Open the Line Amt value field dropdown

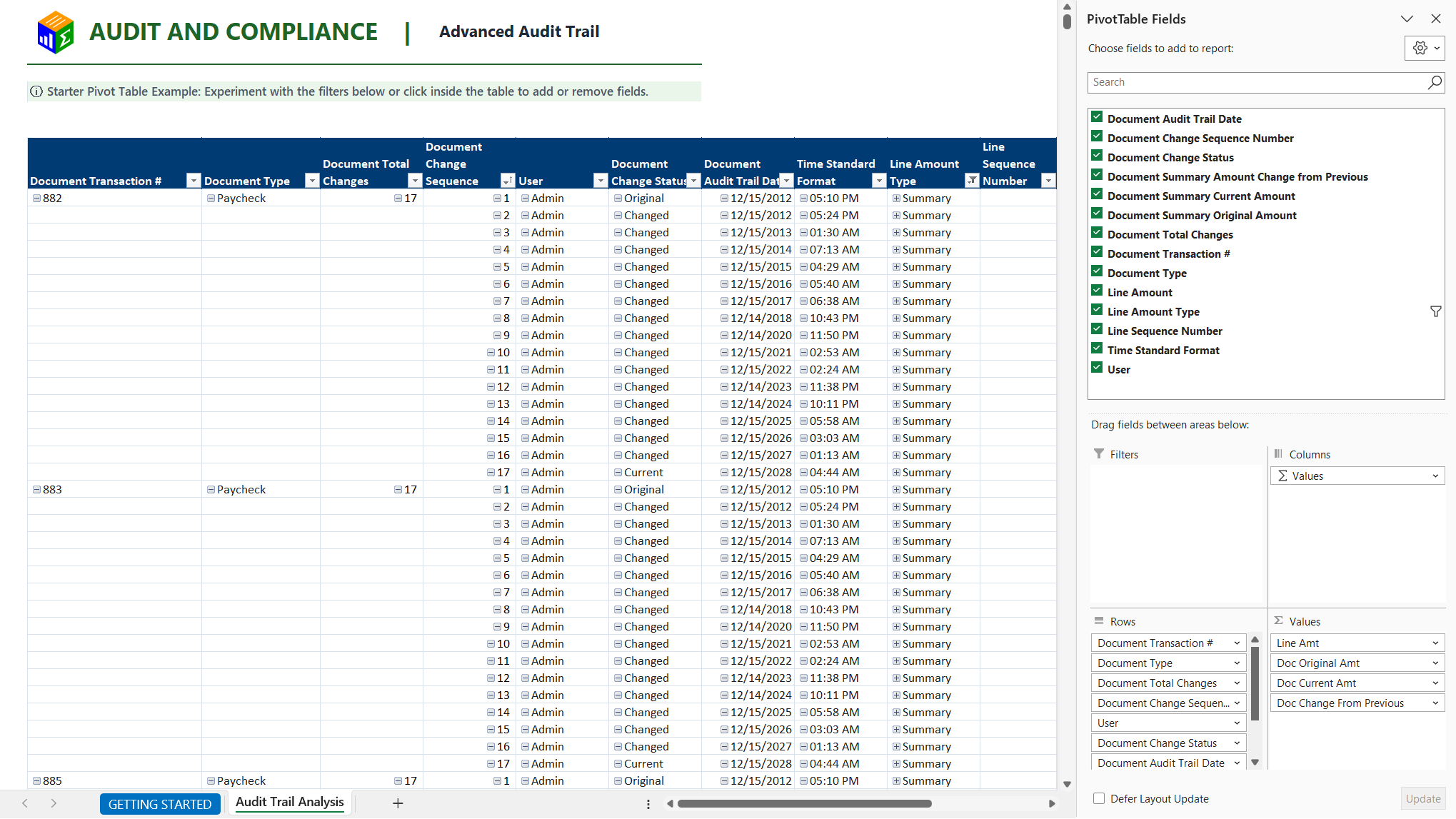tap(1435, 643)
